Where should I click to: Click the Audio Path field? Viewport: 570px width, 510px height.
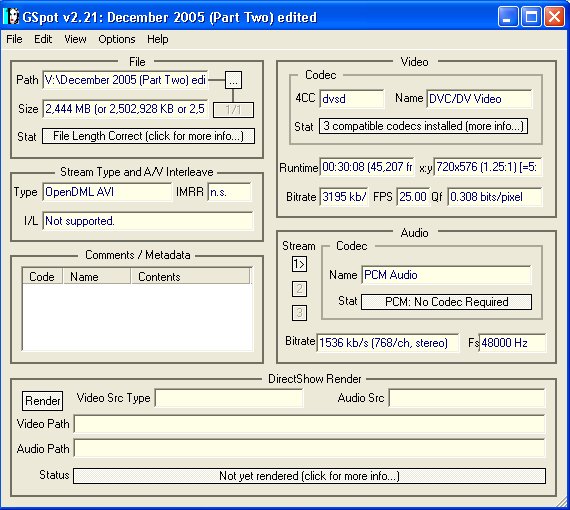(309, 448)
